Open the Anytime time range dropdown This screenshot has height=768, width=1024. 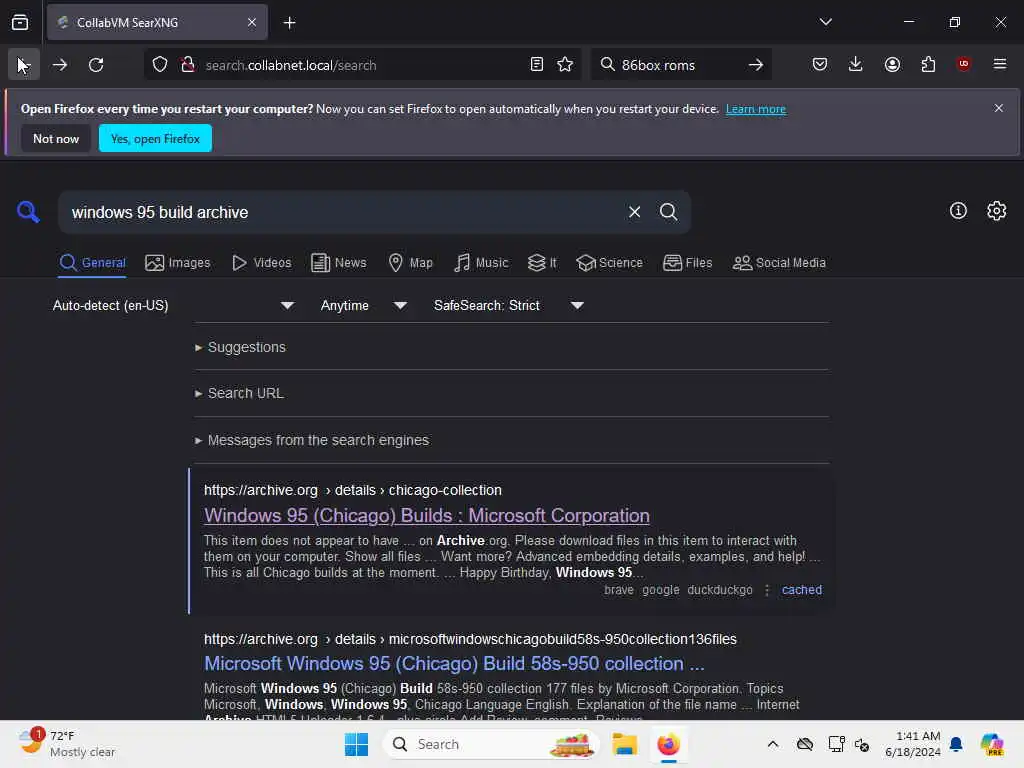pos(363,306)
